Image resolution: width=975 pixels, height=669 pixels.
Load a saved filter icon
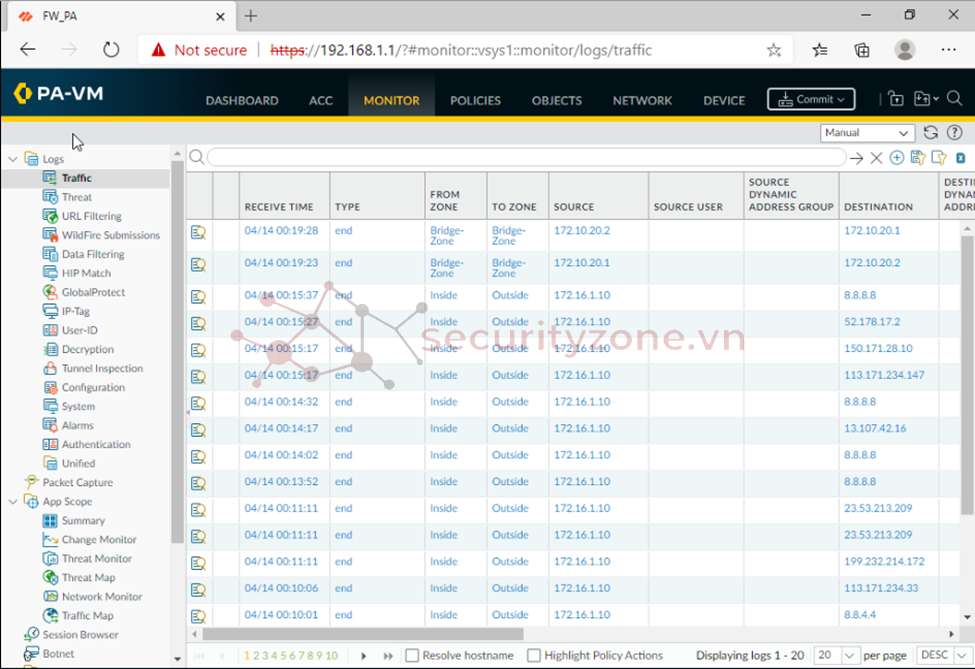(939, 157)
